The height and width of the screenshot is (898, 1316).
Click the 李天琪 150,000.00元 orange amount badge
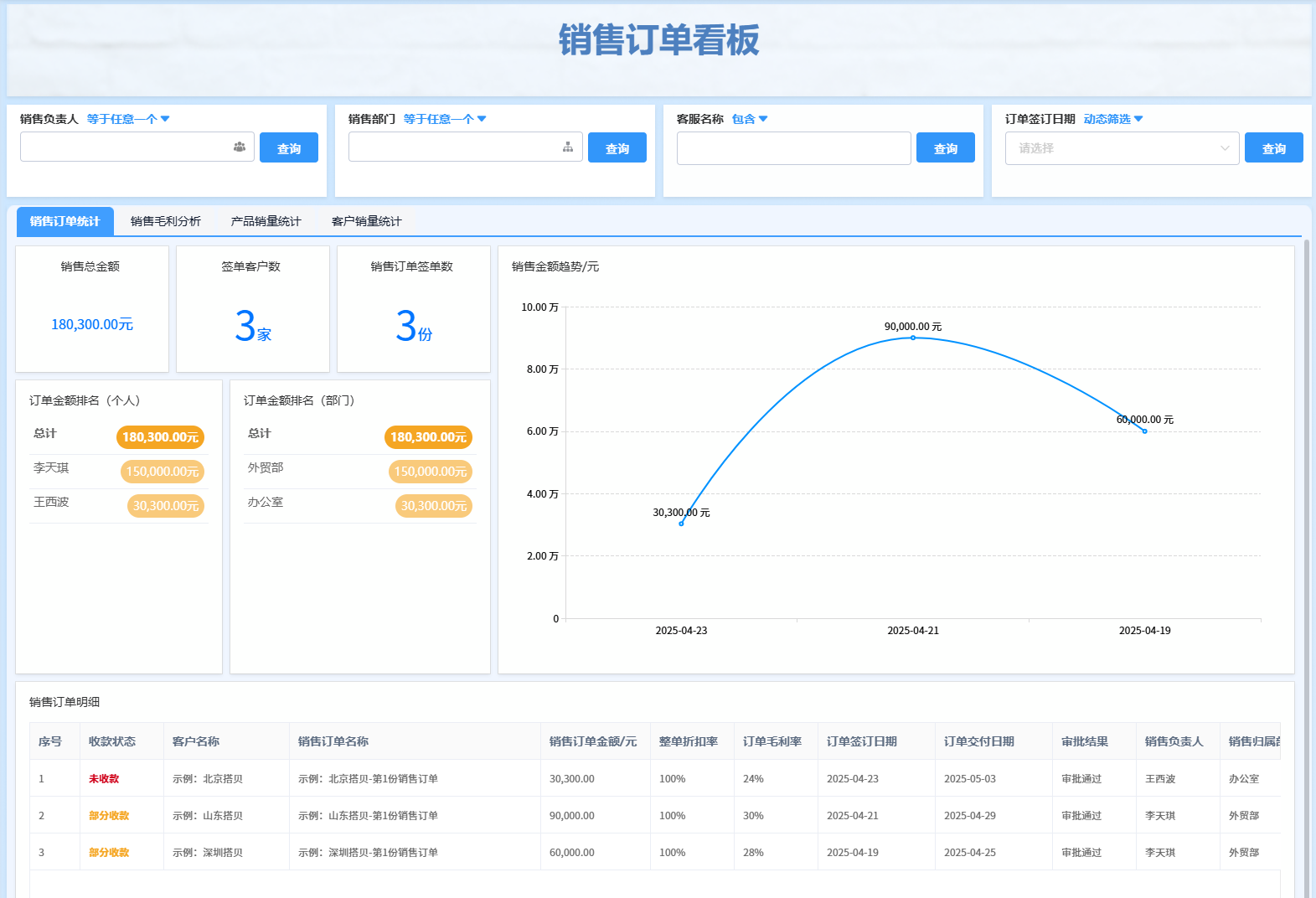pyautogui.click(x=162, y=472)
